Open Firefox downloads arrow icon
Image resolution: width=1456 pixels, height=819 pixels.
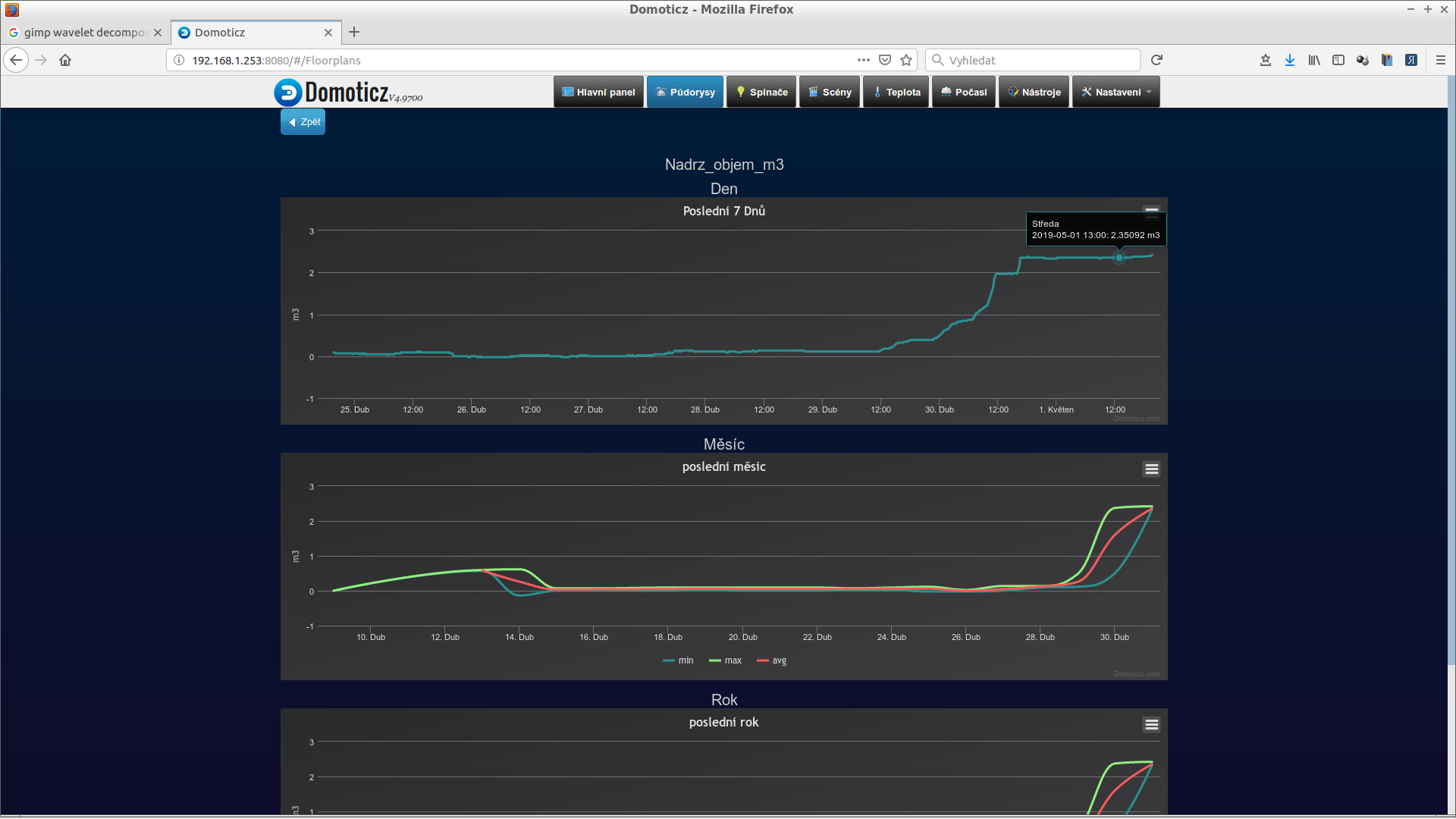point(1290,60)
